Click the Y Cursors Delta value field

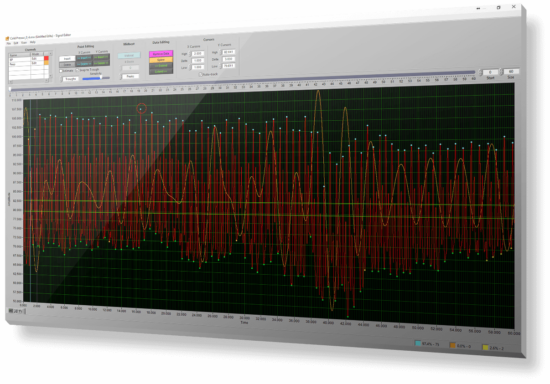[228, 59]
